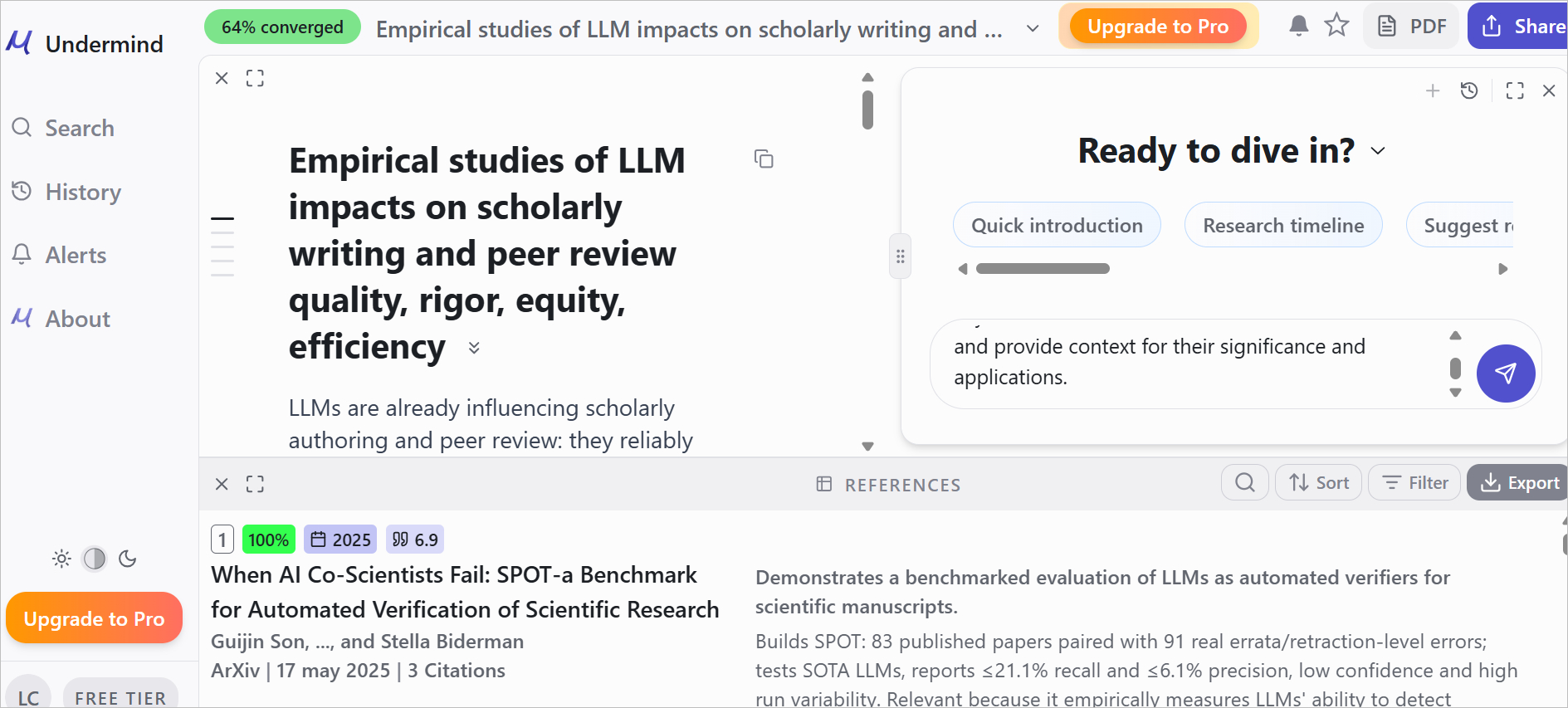
Task: Open History in the sidebar
Action: [82, 192]
